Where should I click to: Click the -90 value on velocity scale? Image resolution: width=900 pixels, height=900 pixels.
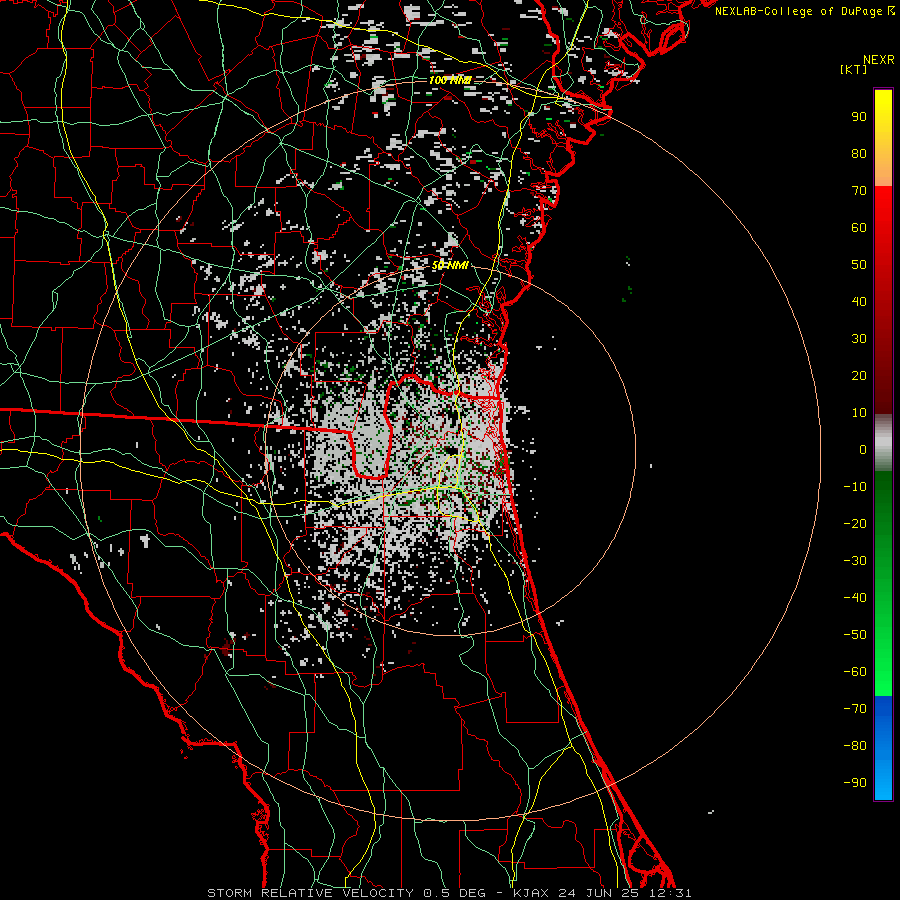coord(855,783)
